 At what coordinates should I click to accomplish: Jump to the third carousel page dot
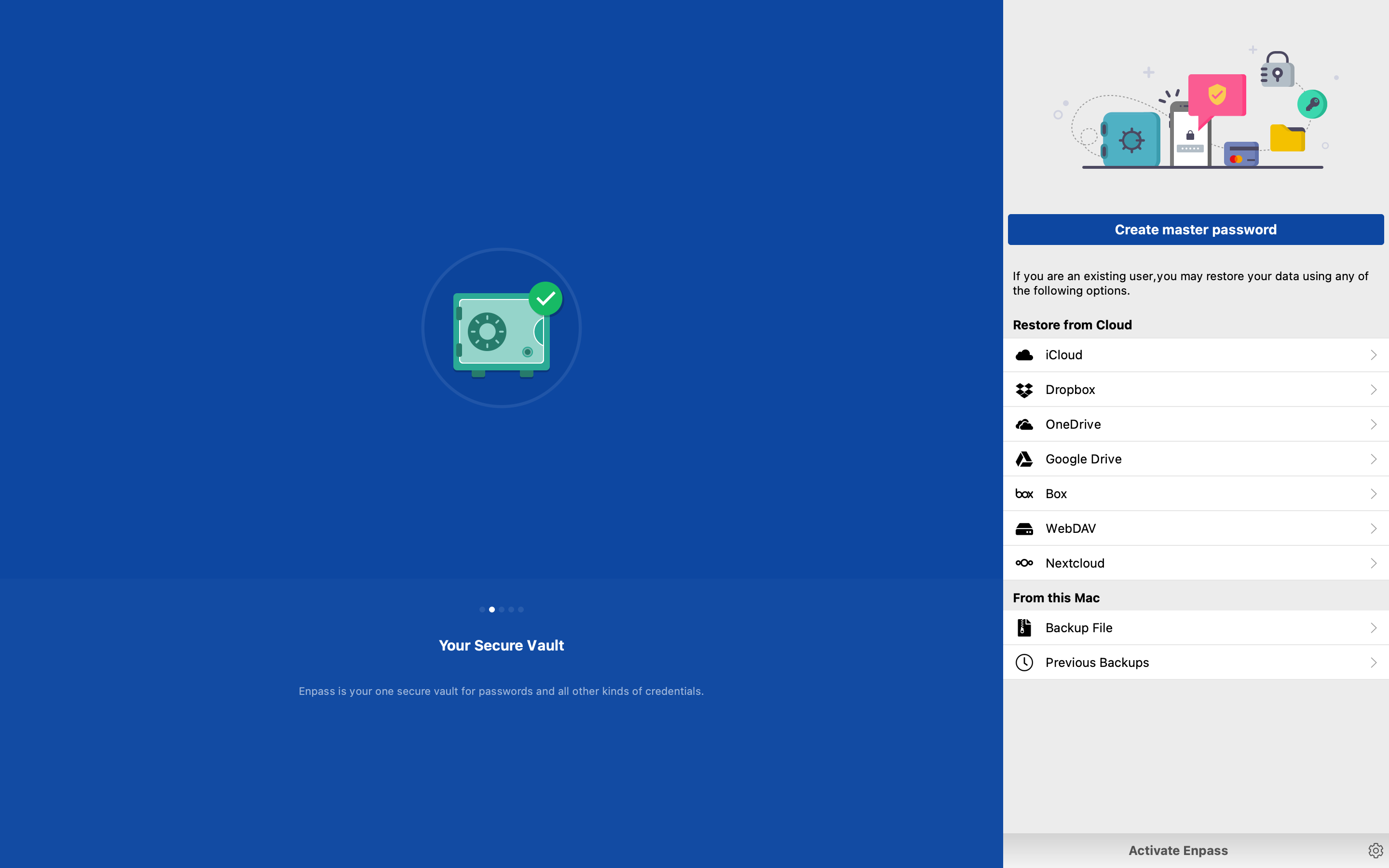[502, 610]
